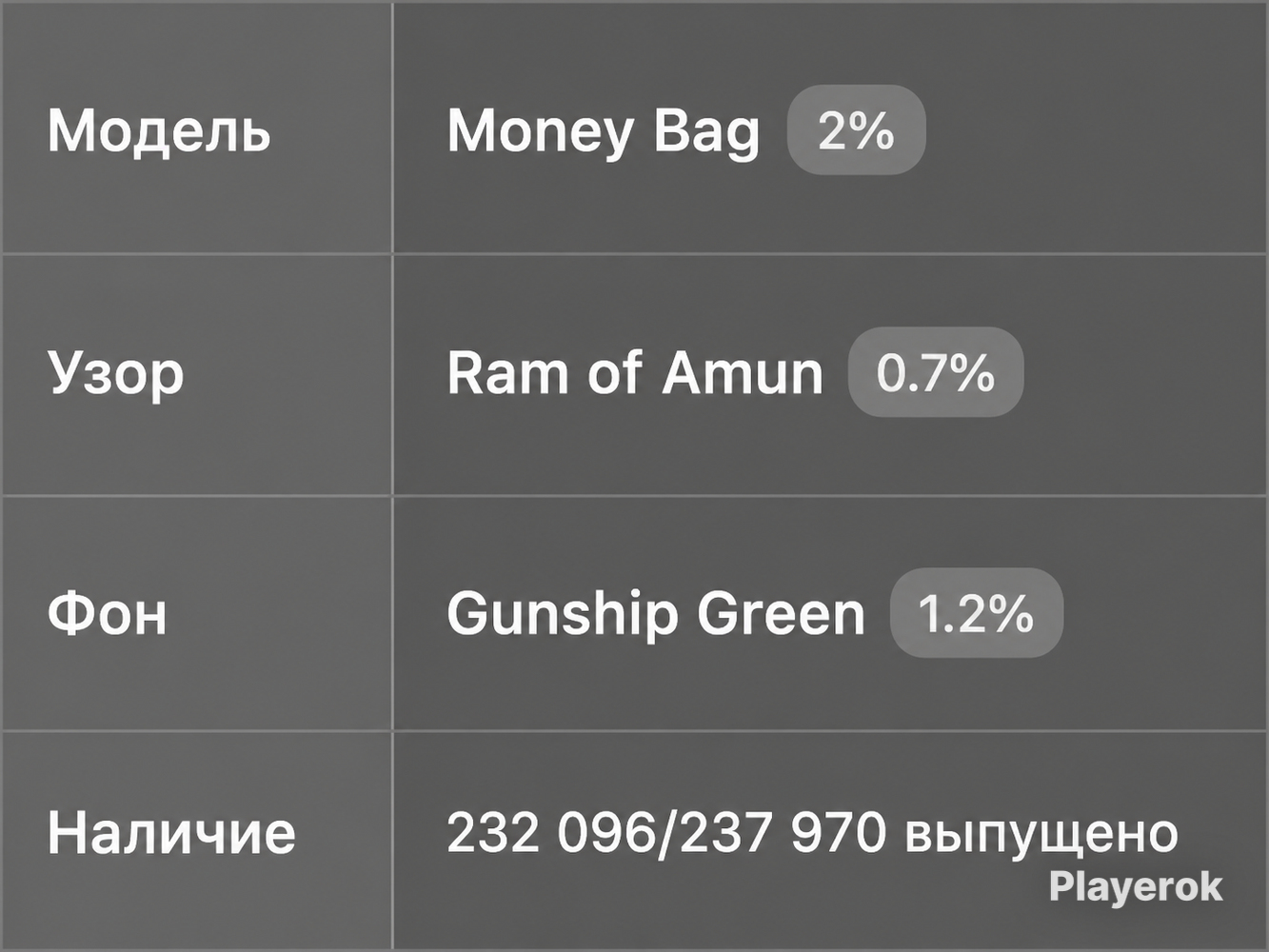This screenshot has width=1269, height=952.
Task: Click the 2% rarity badge
Action: [856, 130]
